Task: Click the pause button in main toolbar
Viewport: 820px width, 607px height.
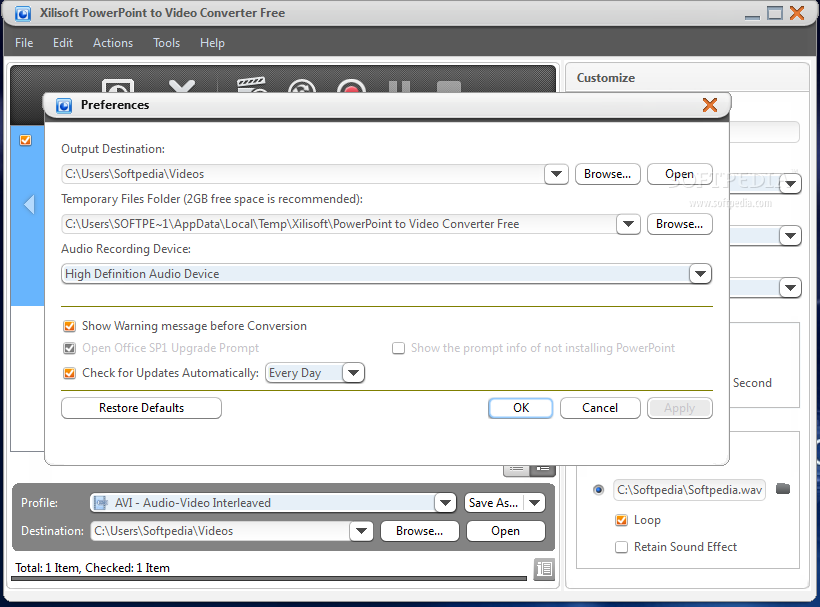Action: click(x=400, y=86)
